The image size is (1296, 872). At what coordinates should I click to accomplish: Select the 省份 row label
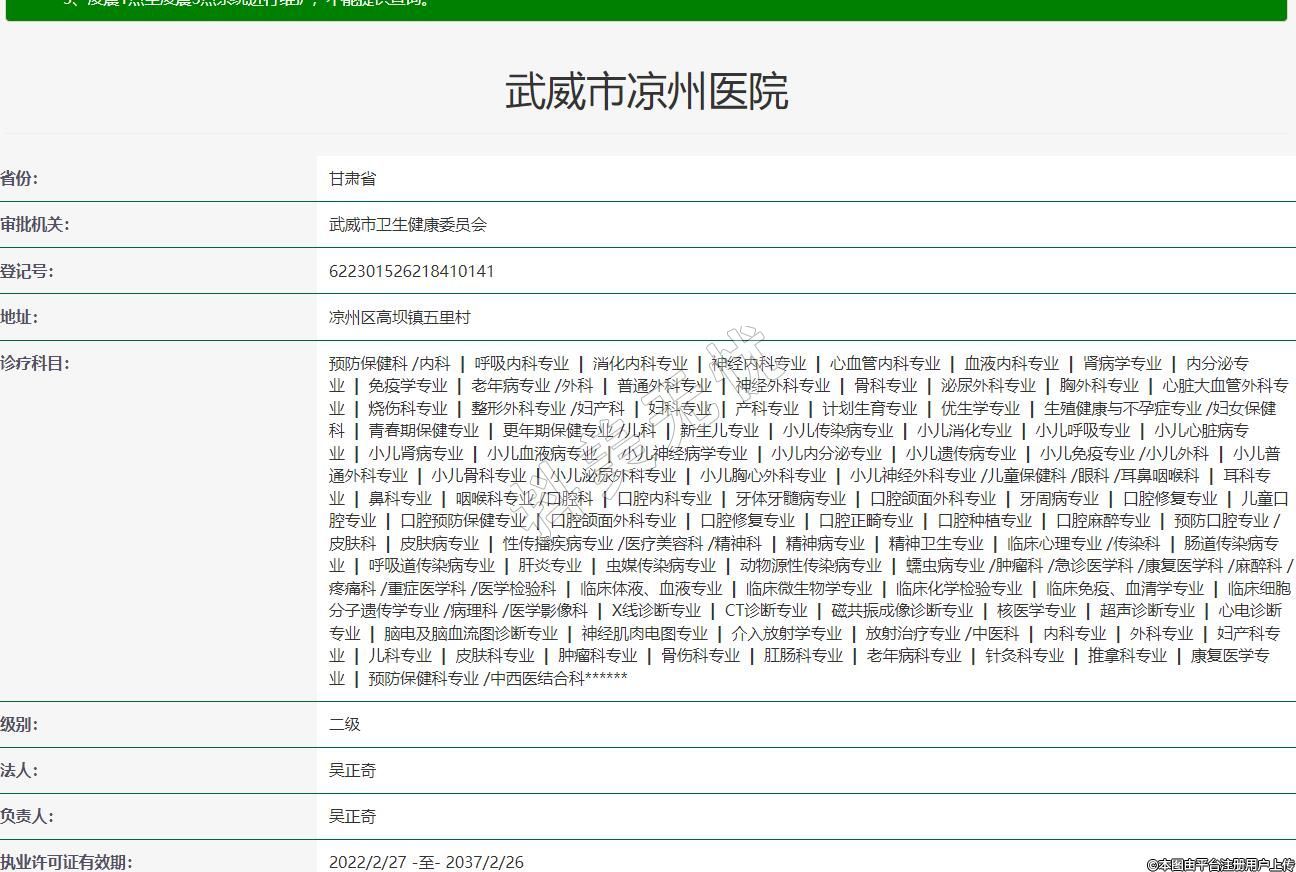click(x=19, y=178)
